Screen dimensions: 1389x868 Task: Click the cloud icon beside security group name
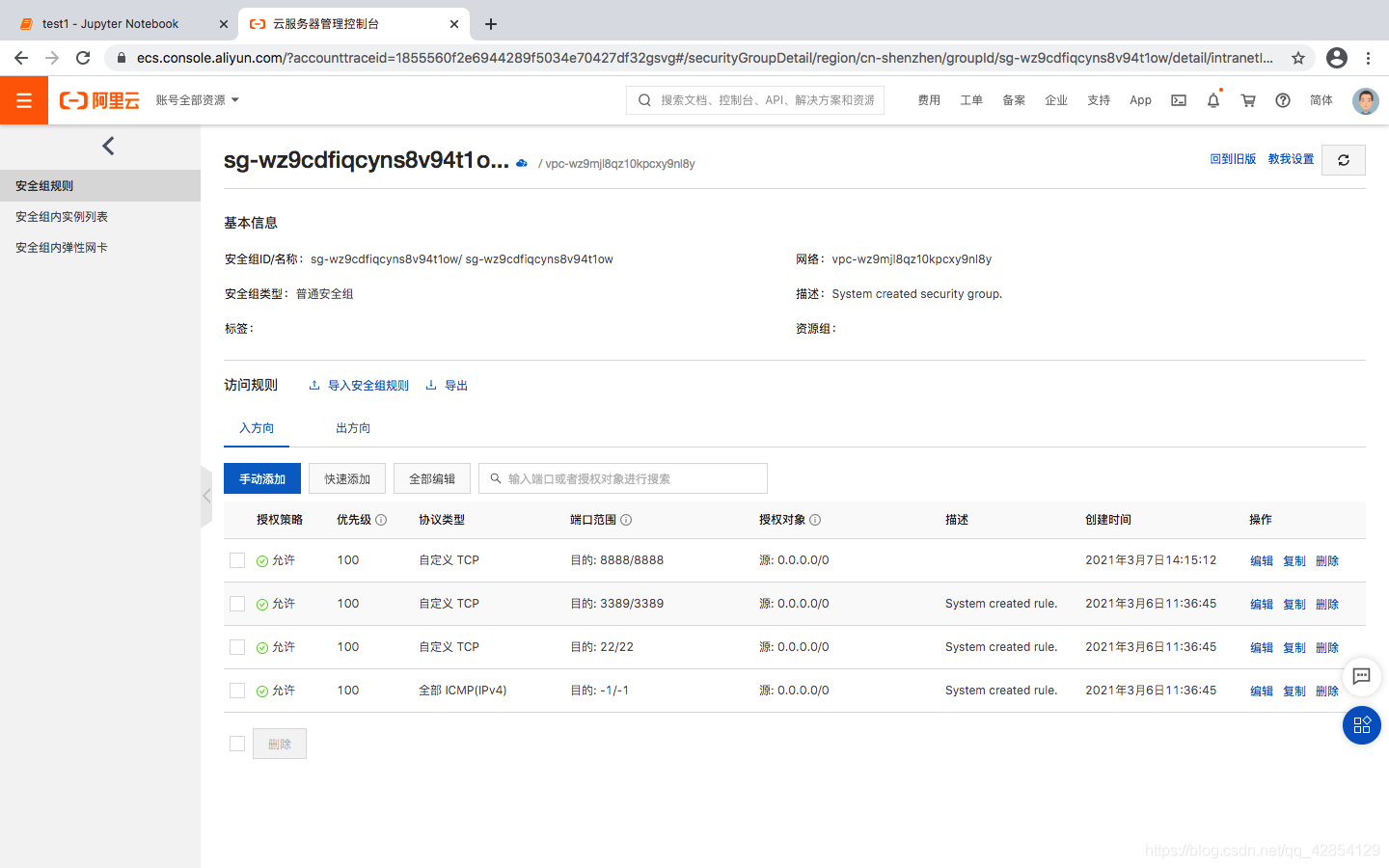(522, 163)
